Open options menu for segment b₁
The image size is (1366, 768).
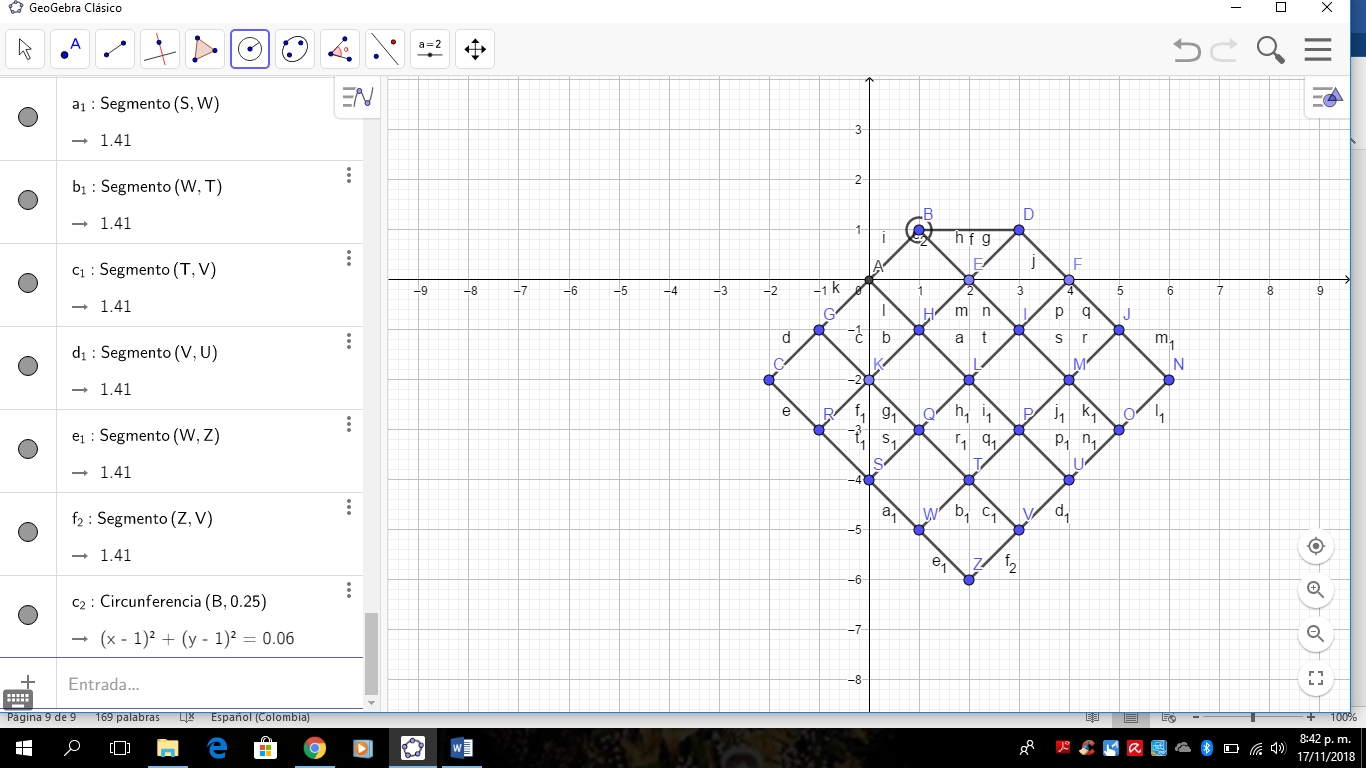tap(348, 175)
